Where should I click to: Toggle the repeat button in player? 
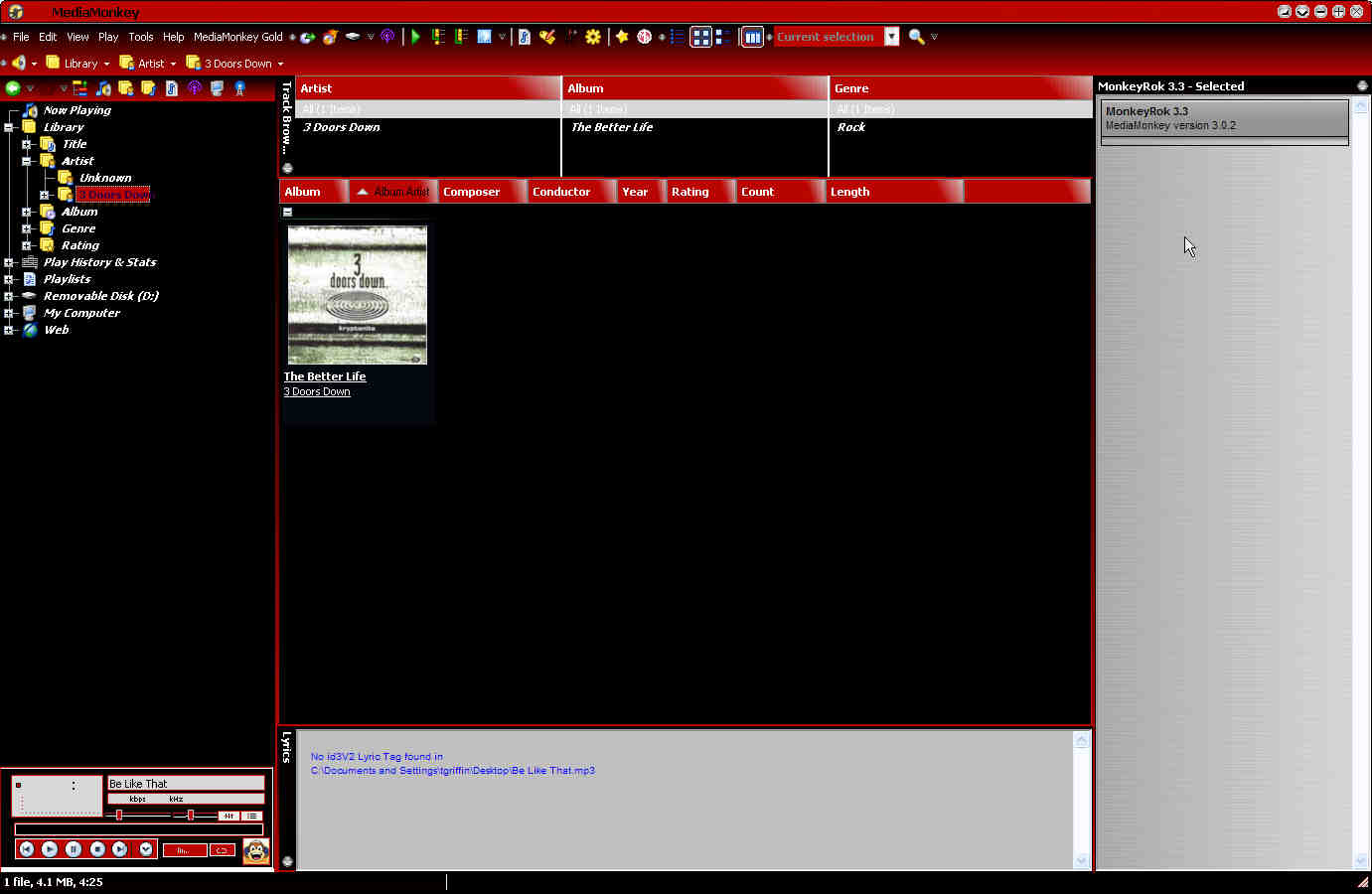[223, 850]
